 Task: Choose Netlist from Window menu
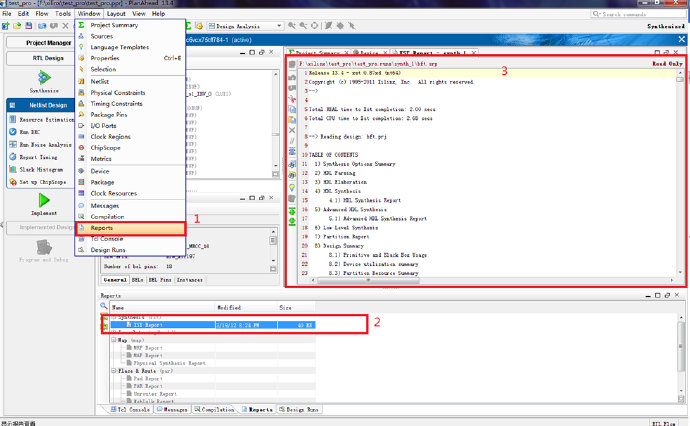[130, 81]
